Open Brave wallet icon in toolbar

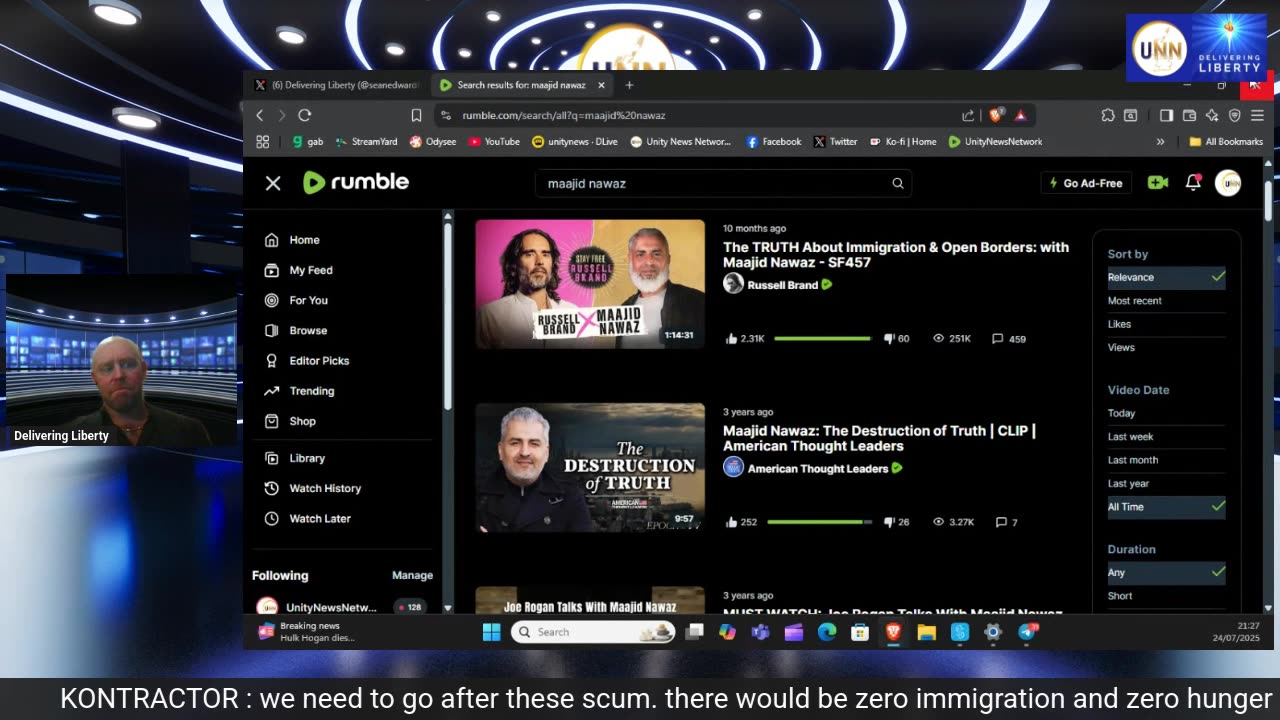point(1189,115)
